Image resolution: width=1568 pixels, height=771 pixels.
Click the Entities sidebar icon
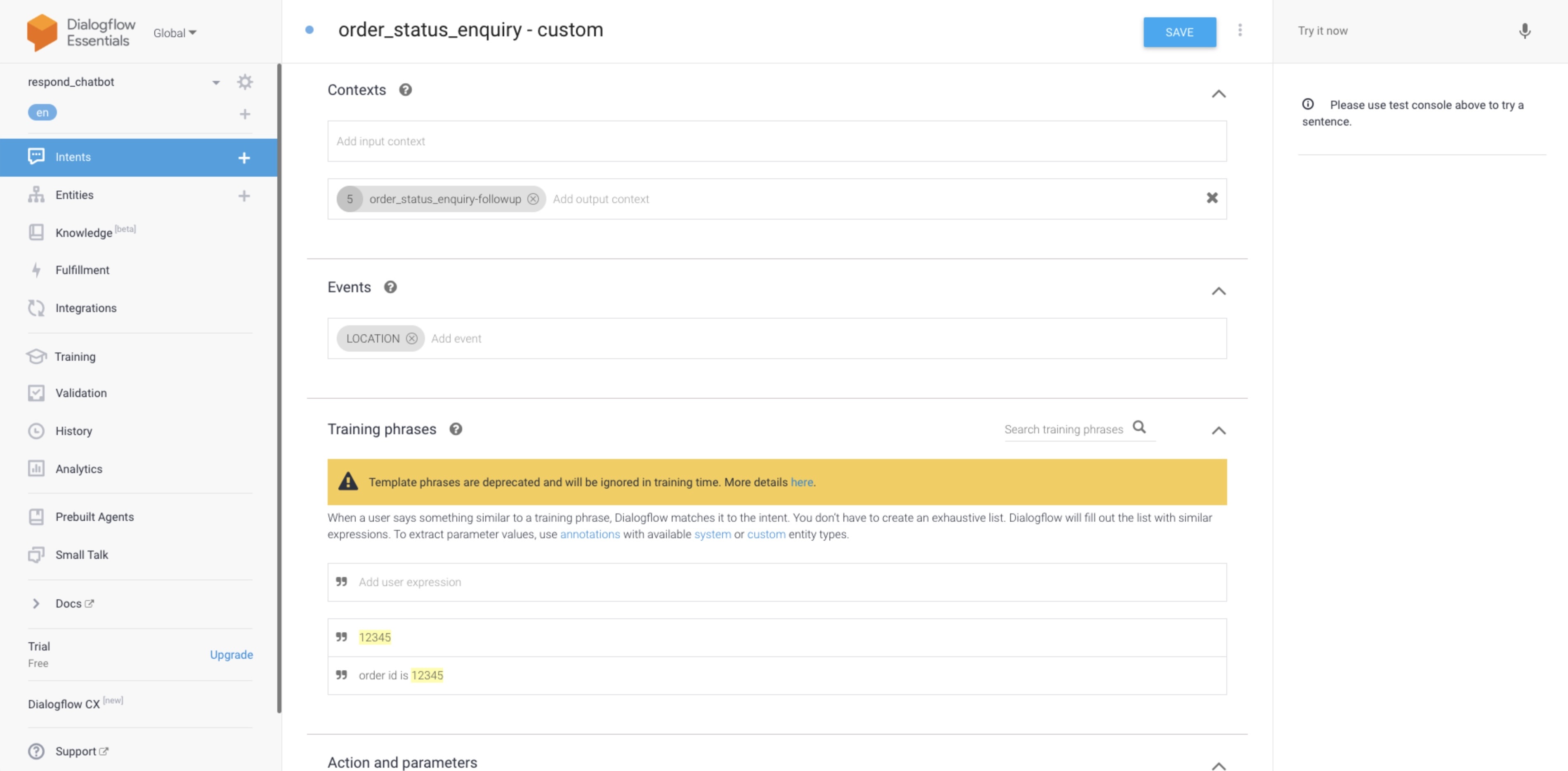[35, 194]
